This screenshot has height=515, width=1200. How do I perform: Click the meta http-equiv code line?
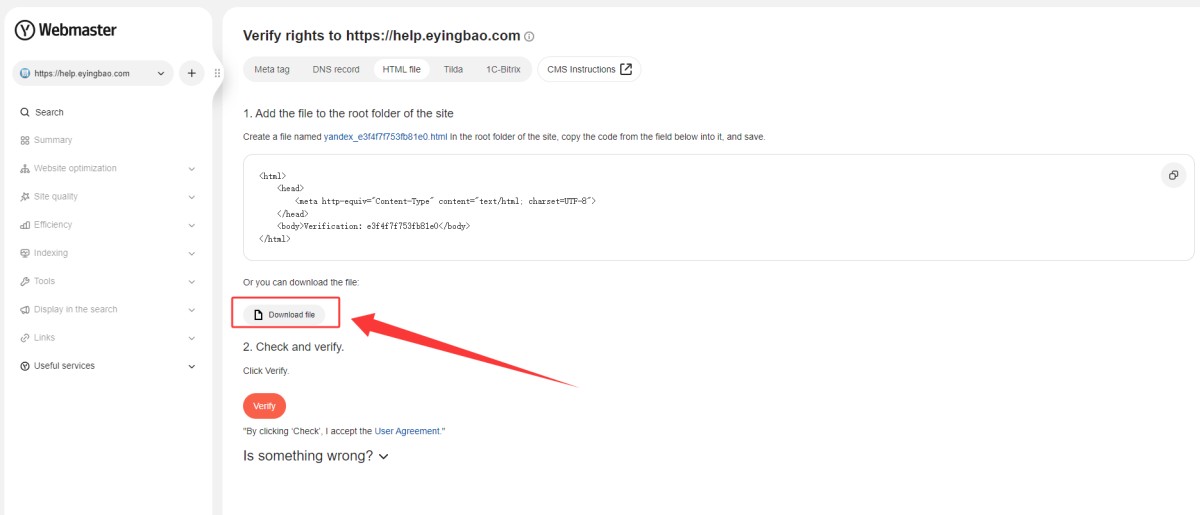446,201
